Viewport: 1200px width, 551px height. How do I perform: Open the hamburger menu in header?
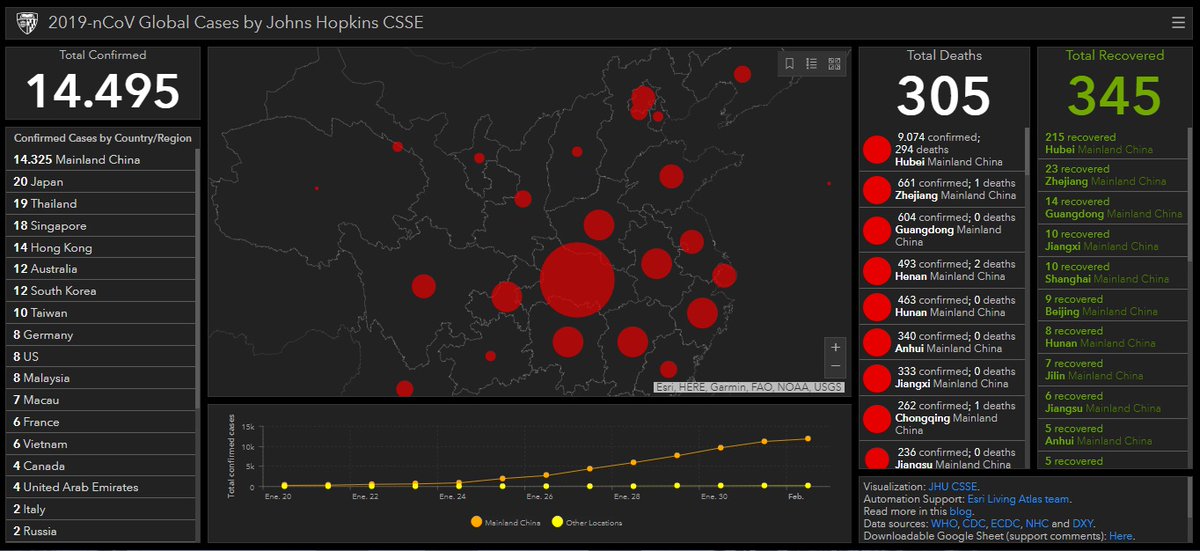pyautogui.click(x=1179, y=22)
